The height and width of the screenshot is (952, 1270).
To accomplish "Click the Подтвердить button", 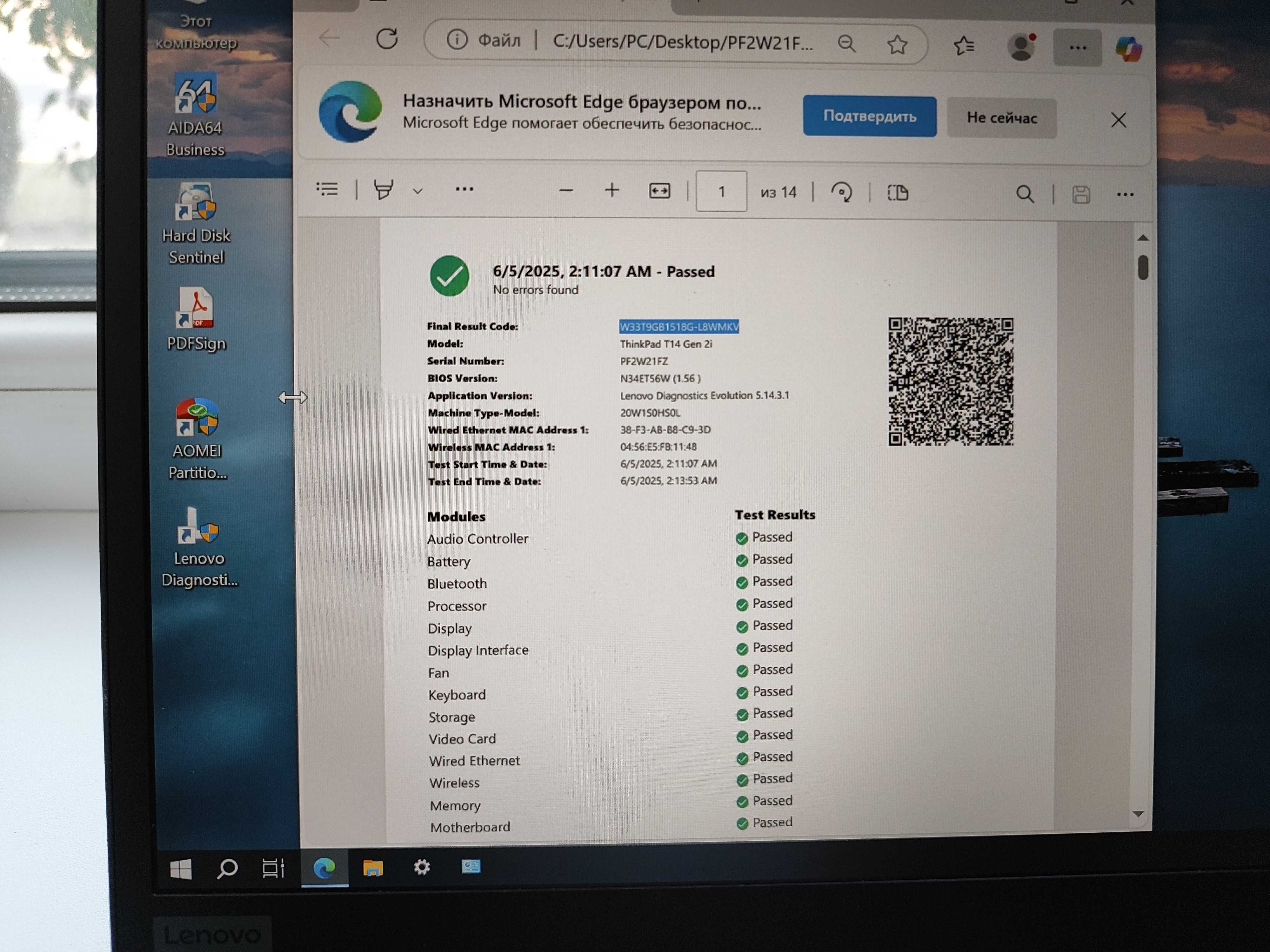I will (x=870, y=116).
